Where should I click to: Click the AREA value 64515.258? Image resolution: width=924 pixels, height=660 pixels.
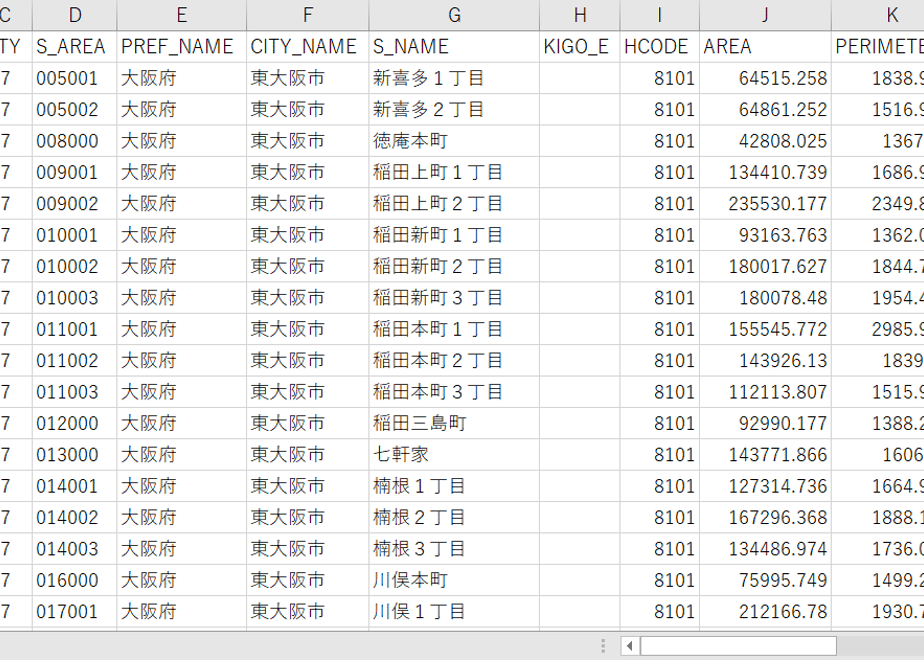(765, 78)
